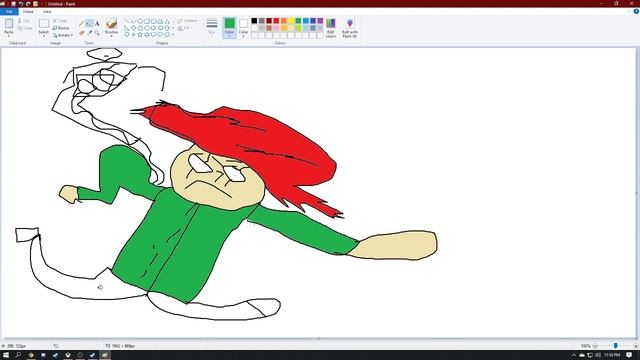Open Paint Help question mark icon
This screenshot has width=640, height=360.
[636, 11]
